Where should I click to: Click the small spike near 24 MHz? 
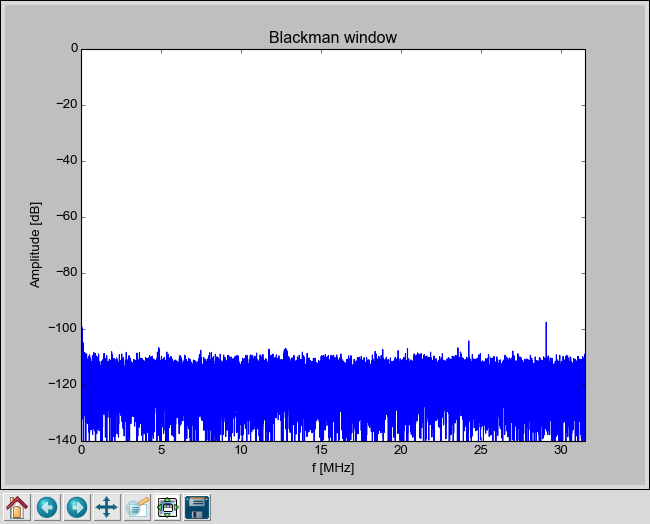click(469, 348)
